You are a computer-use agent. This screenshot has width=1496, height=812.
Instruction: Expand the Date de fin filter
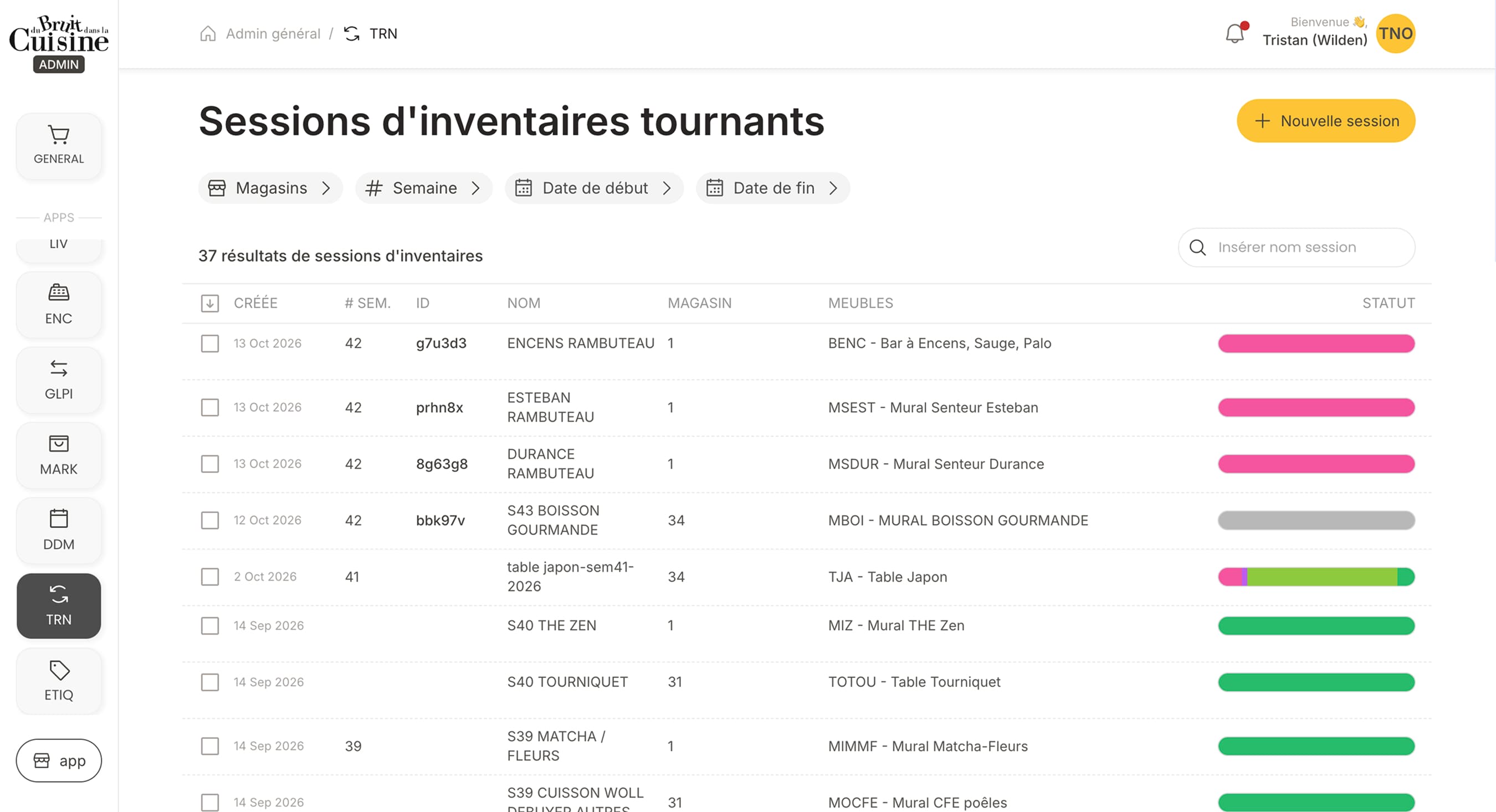pyautogui.click(x=772, y=187)
